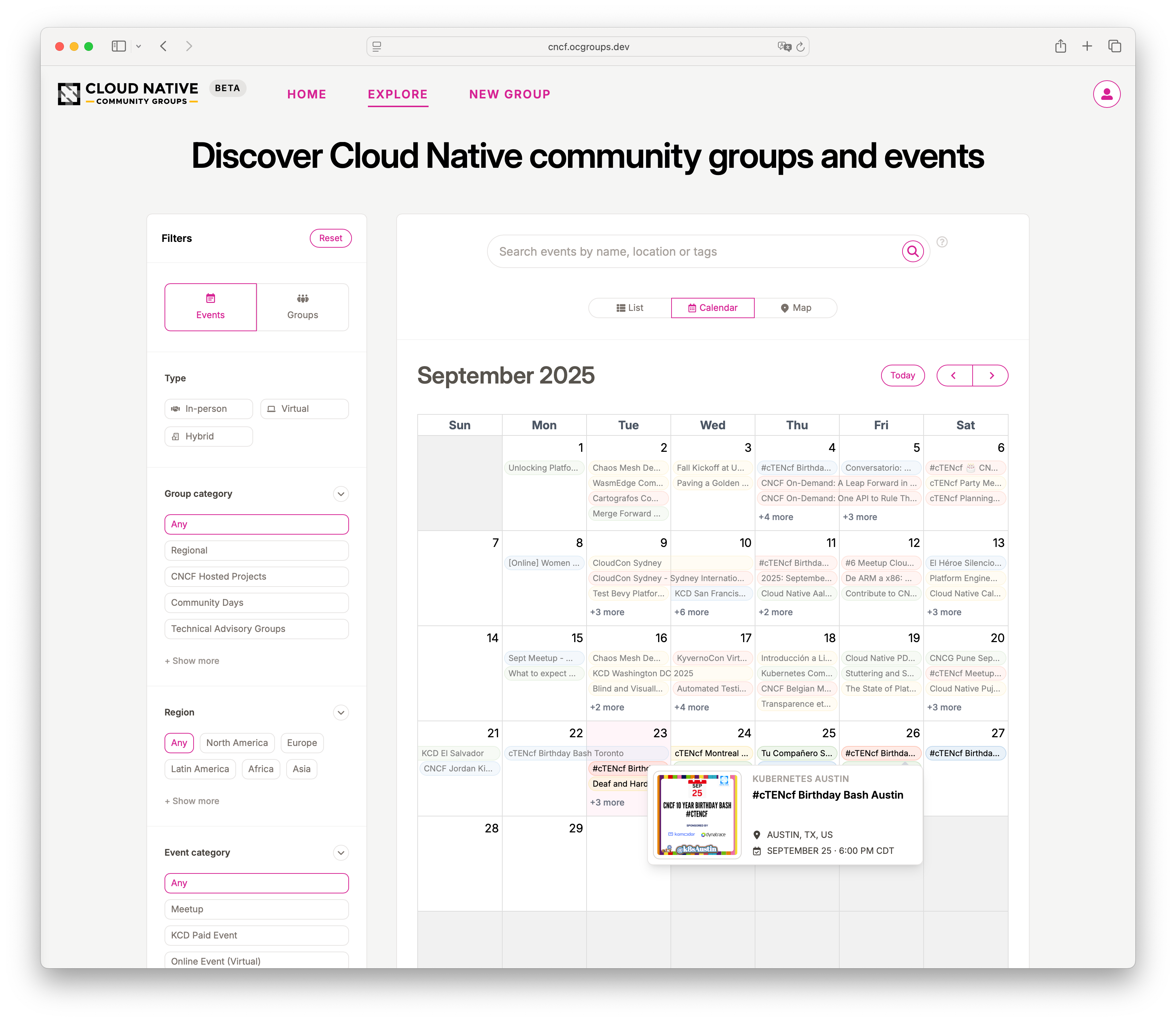Viewport: 1176px width, 1022px height.
Task: Open the '+4 more' link on September 4
Action: 775,517
